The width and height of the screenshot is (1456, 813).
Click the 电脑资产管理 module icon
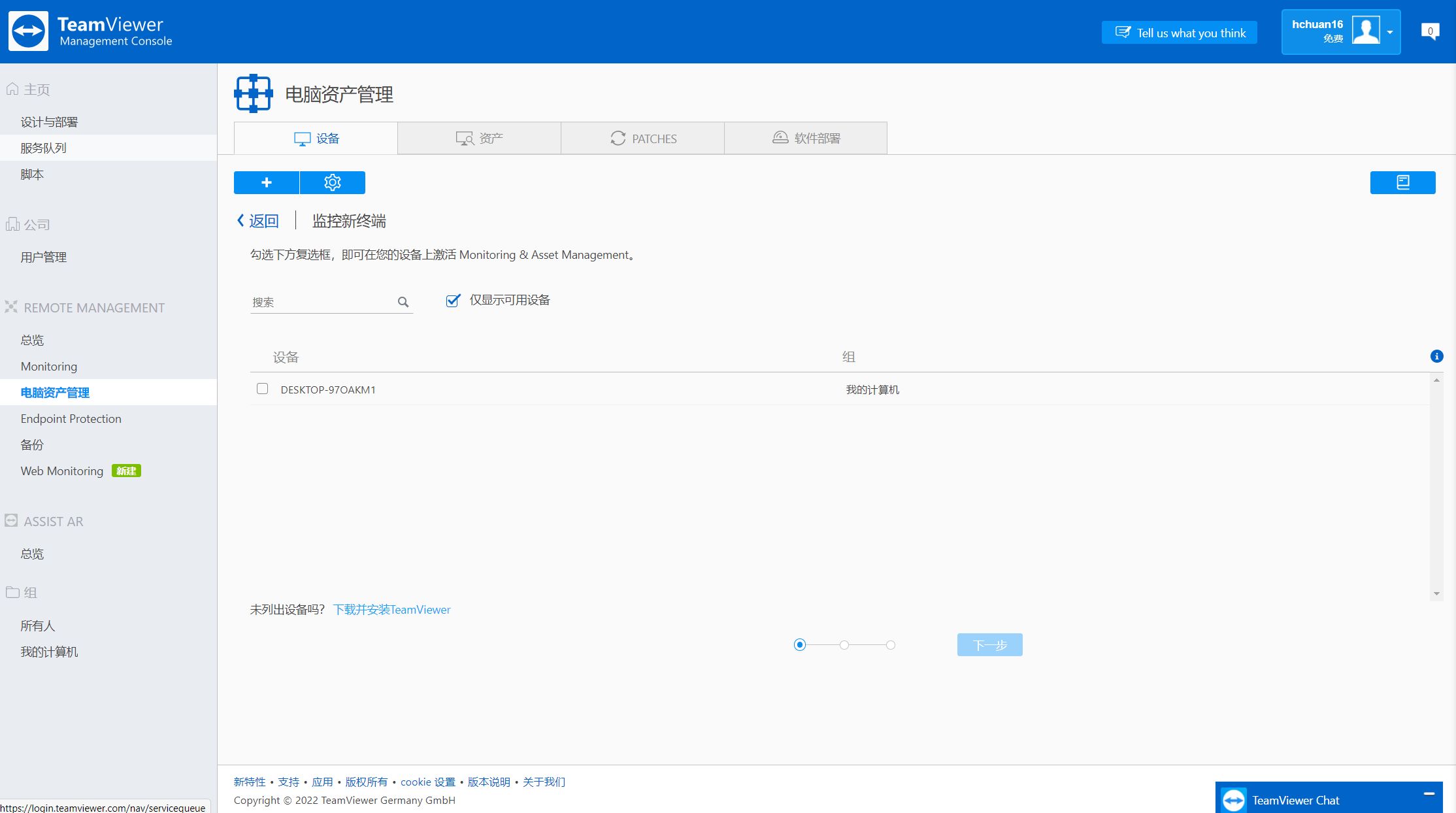click(253, 93)
